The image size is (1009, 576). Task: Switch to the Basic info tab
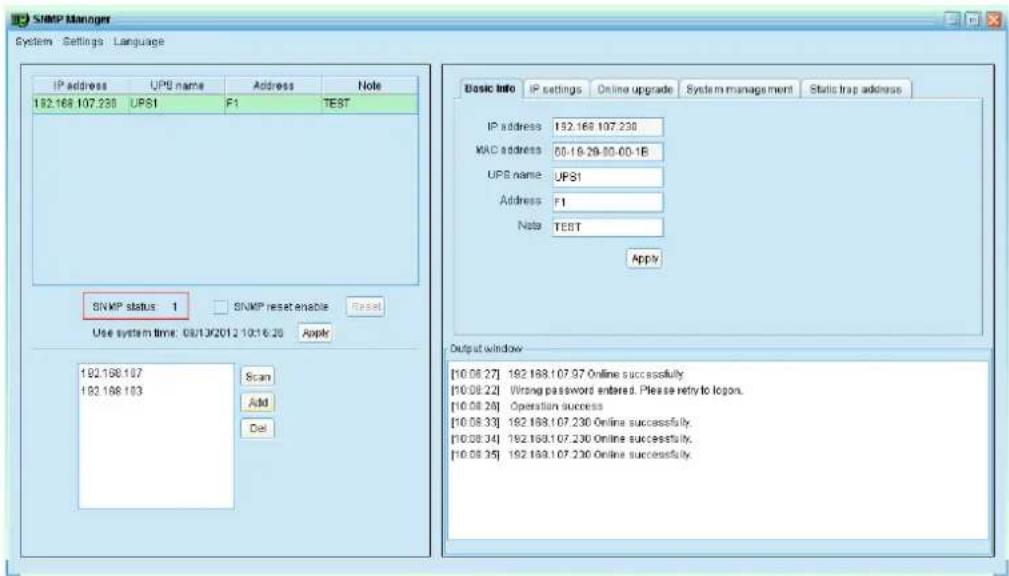(x=490, y=89)
